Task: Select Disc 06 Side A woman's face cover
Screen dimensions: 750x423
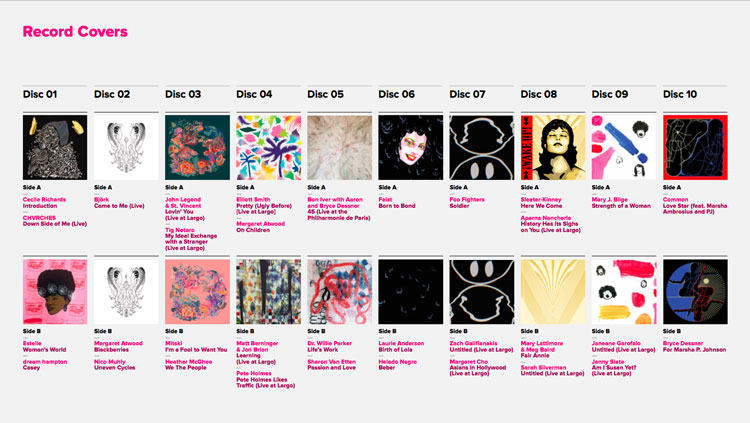Action: point(410,147)
